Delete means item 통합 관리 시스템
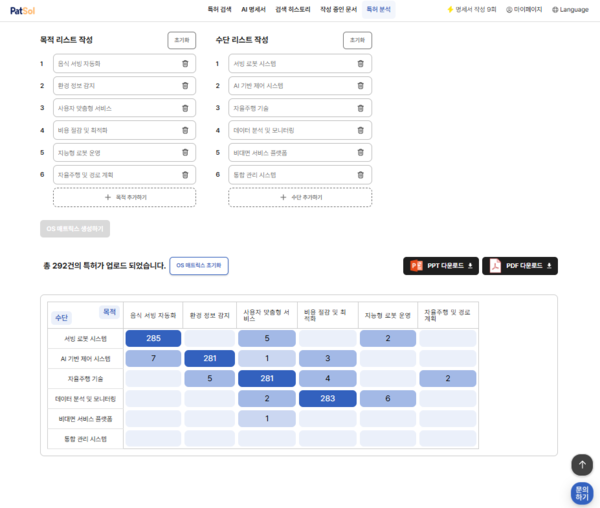 [x=360, y=174]
